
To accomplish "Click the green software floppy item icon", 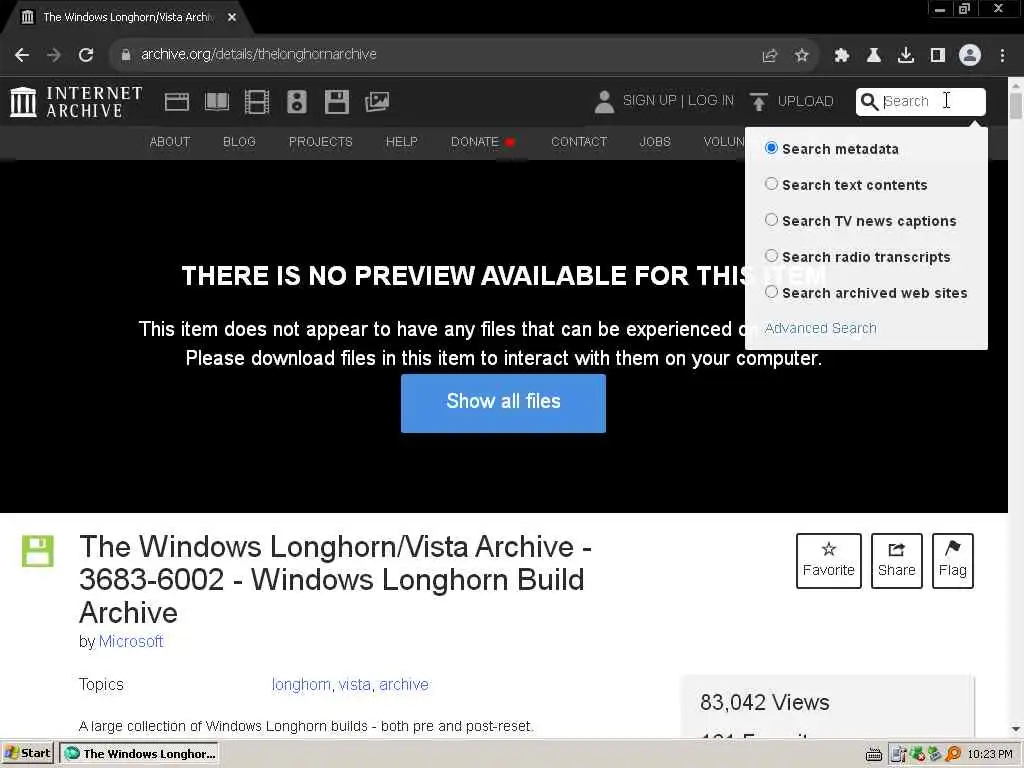I will coord(38,551).
